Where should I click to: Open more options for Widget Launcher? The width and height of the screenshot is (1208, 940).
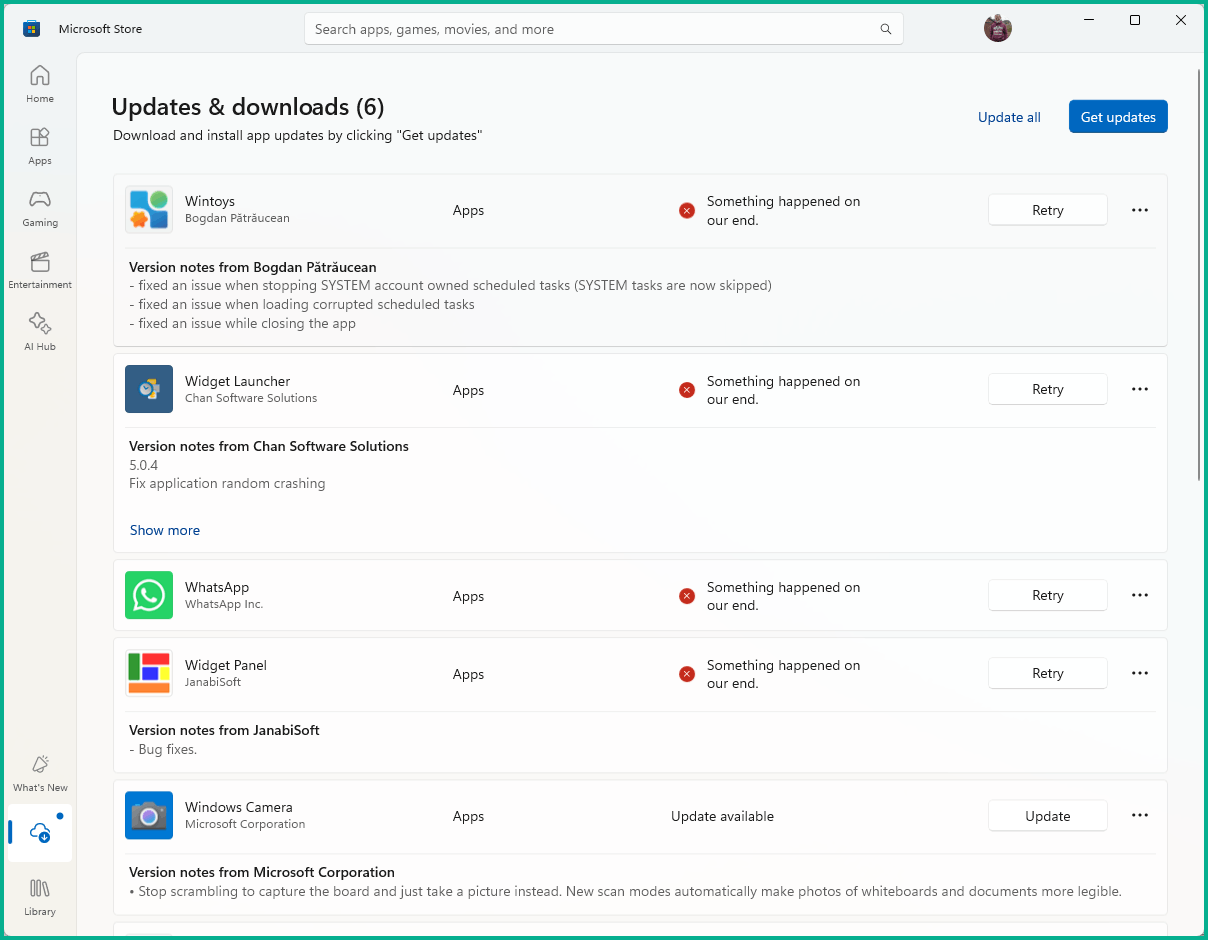[1140, 389]
